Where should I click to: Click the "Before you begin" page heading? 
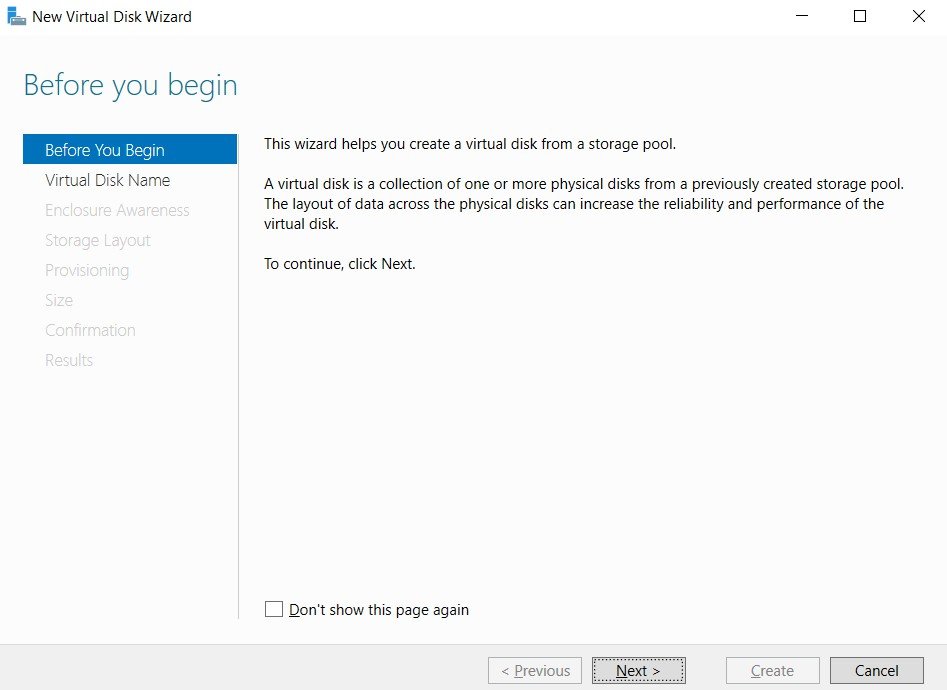[x=130, y=85]
